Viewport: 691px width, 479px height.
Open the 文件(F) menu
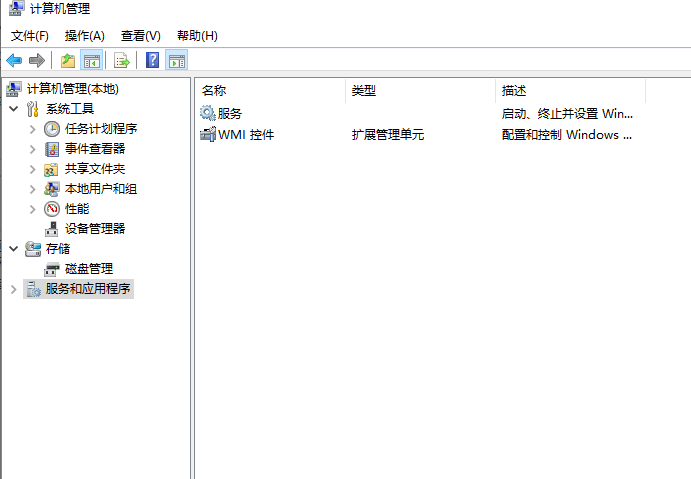click(30, 36)
